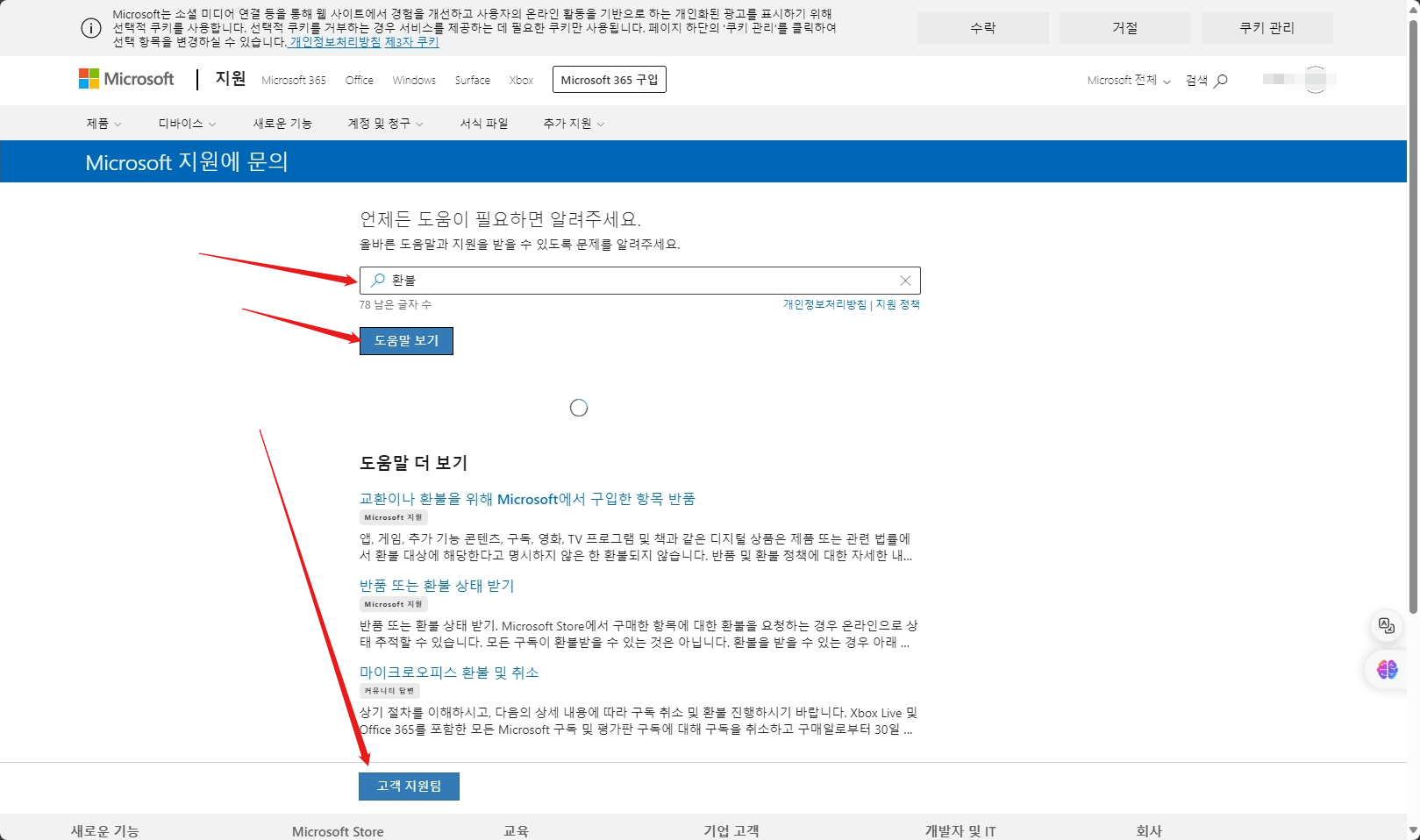
Task: Click the 78 남은 글자 수 counter text
Action: [396, 305]
